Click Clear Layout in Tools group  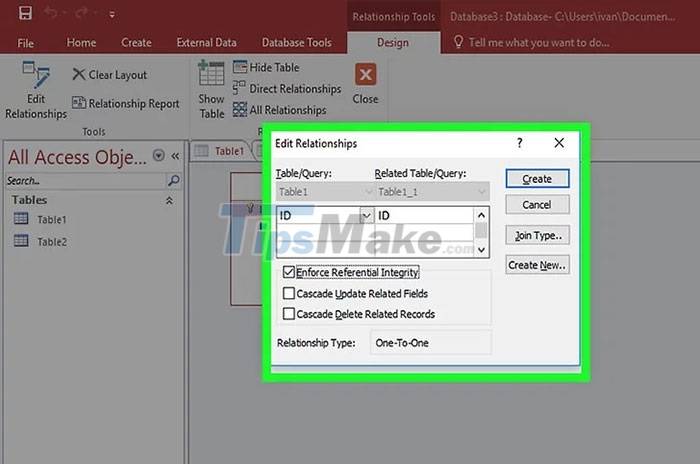109,75
